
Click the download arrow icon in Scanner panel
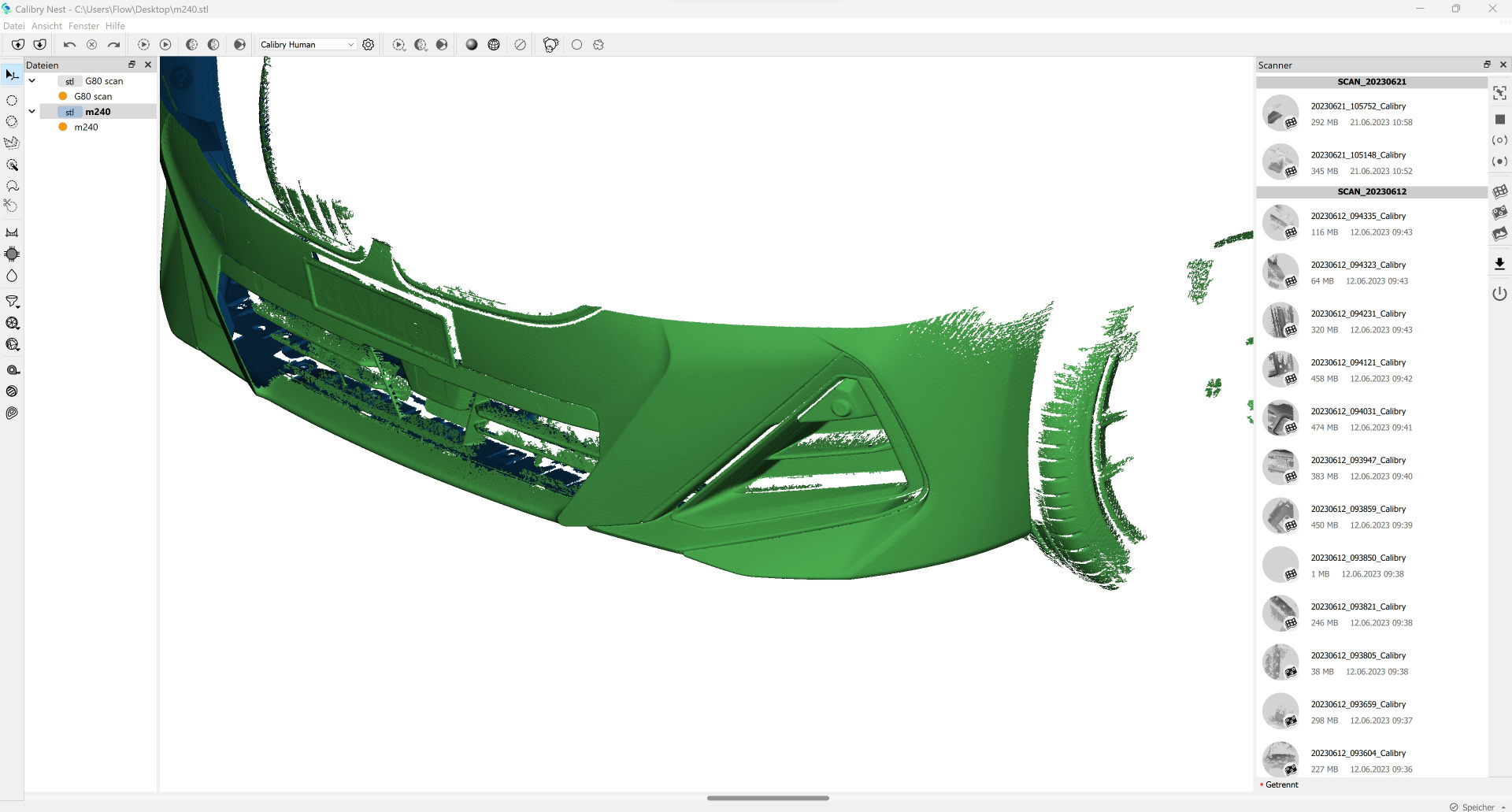click(1499, 264)
